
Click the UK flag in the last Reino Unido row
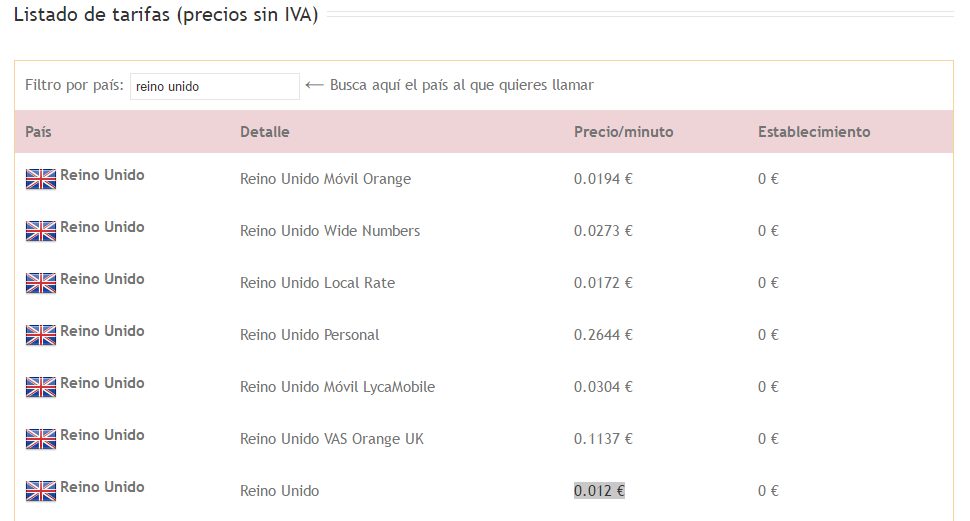(x=41, y=491)
